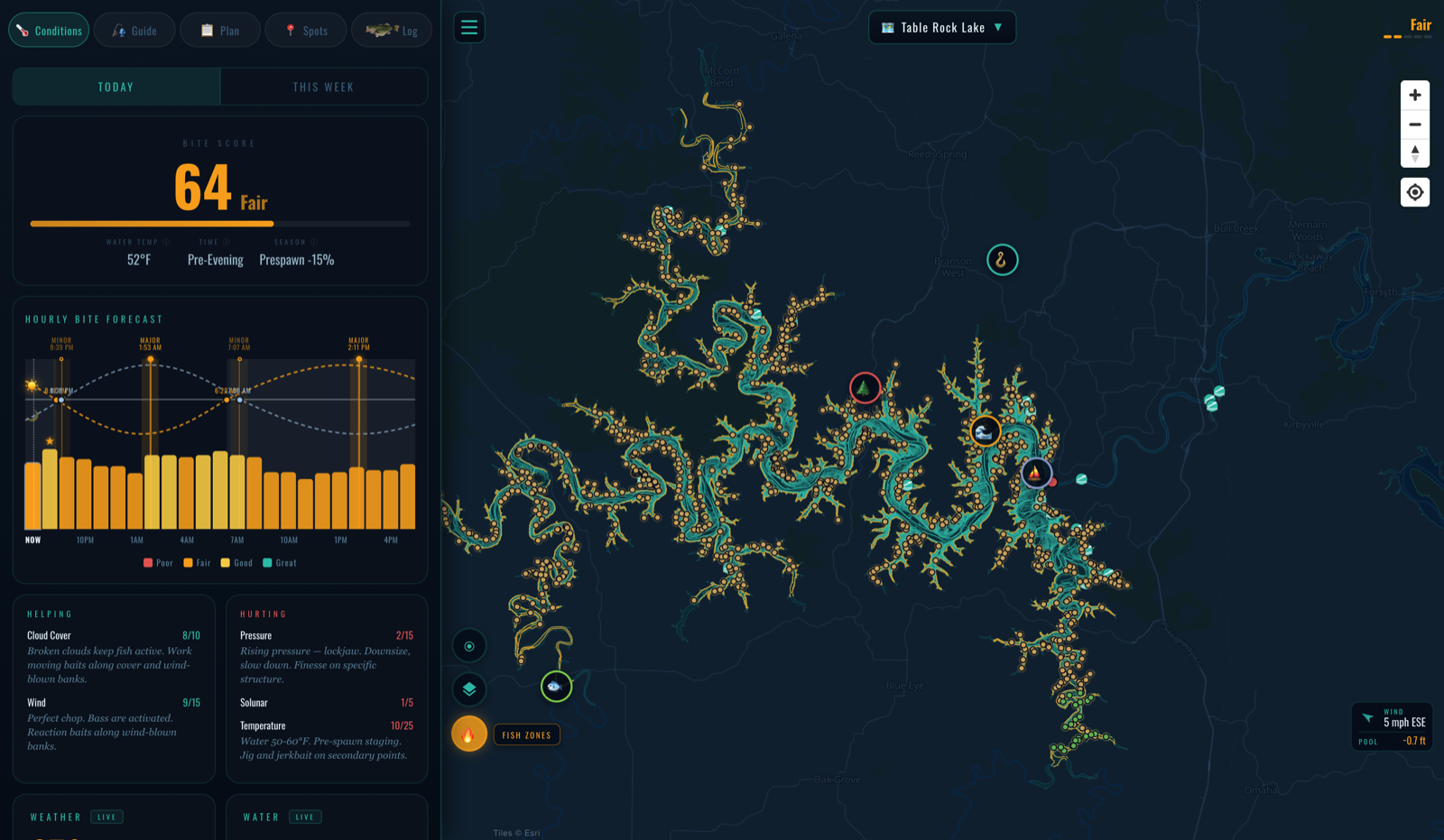Open the Pressure hurting factor

pyautogui.click(x=327, y=657)
